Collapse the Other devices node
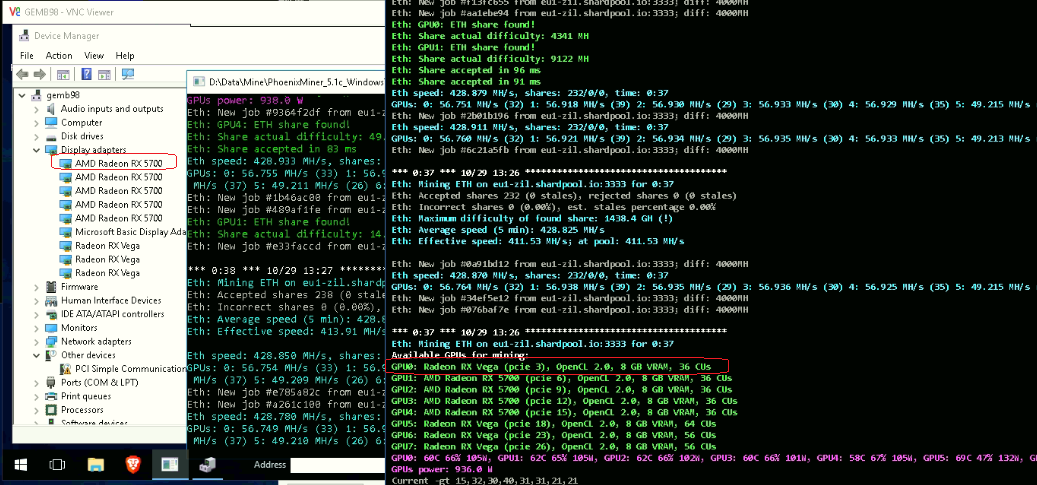 pyautogui.click(x=37, y=355)
